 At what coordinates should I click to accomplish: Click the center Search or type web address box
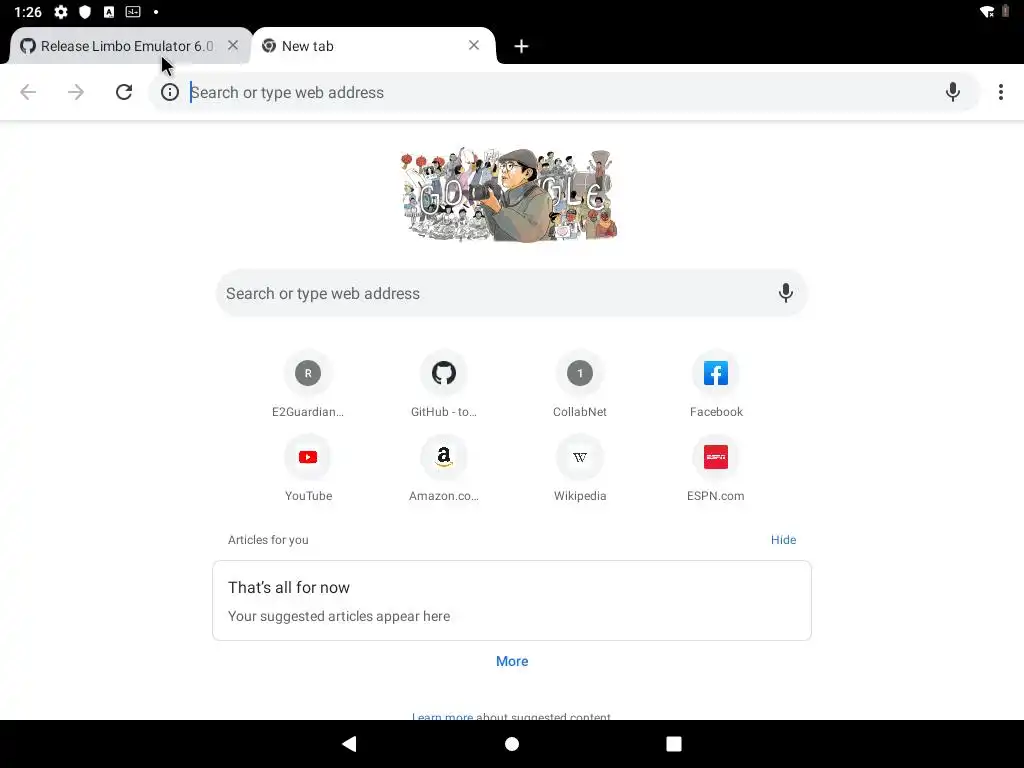coord(512,293)
